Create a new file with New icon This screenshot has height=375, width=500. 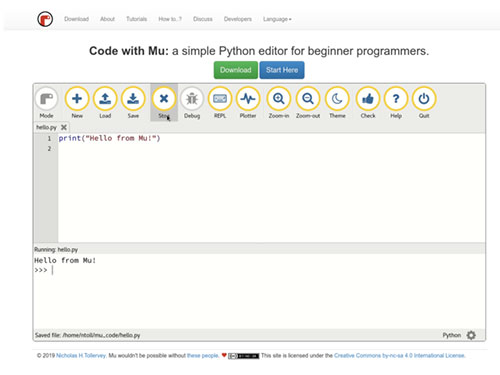pos(77,99)
